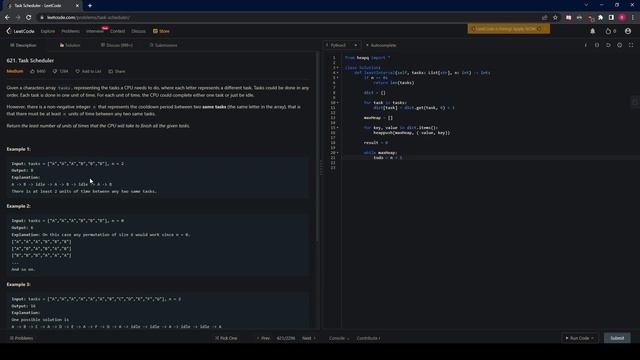The width and height of the screenshot is (640, 360).
Task: Go to the Prev problem
Action: pyautogui.click(x=263, y=338)
